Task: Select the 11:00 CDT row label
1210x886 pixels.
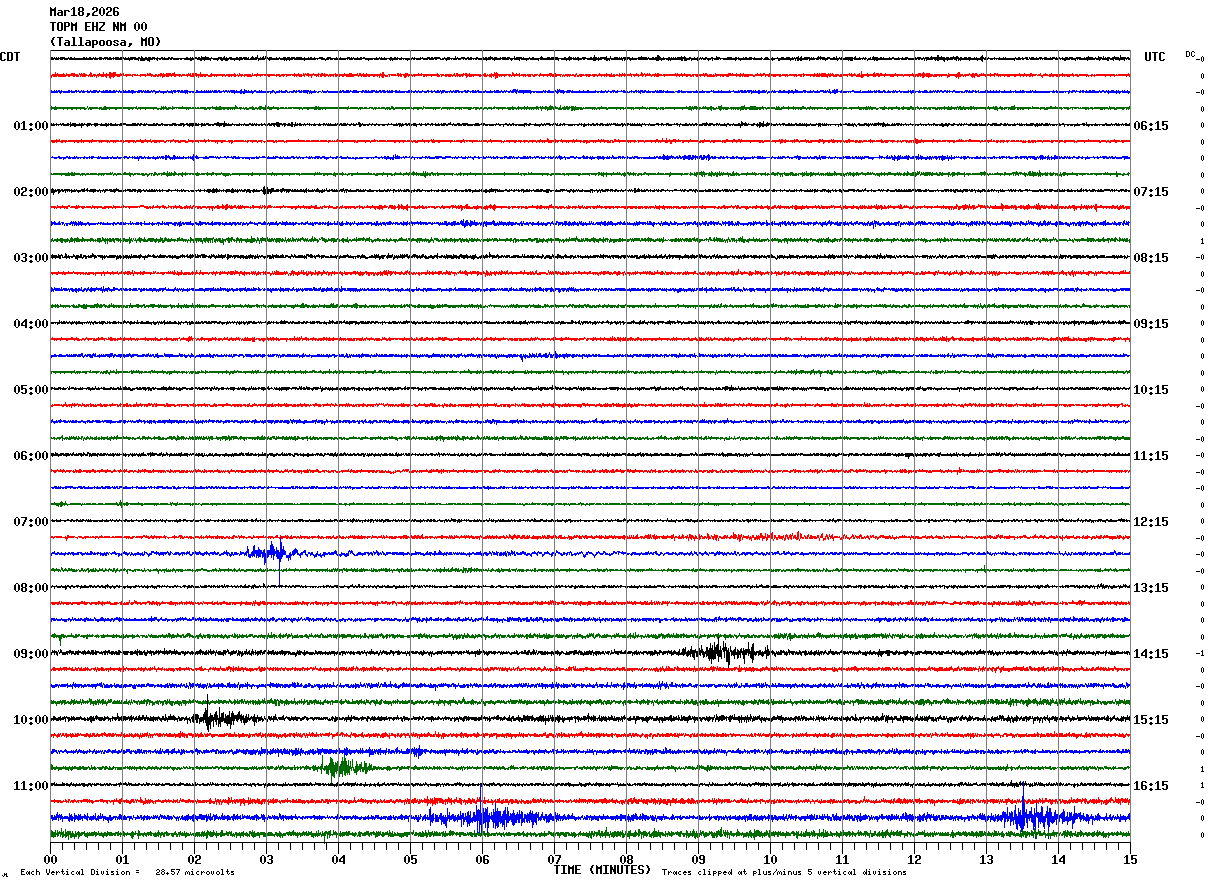Action: 31,786
